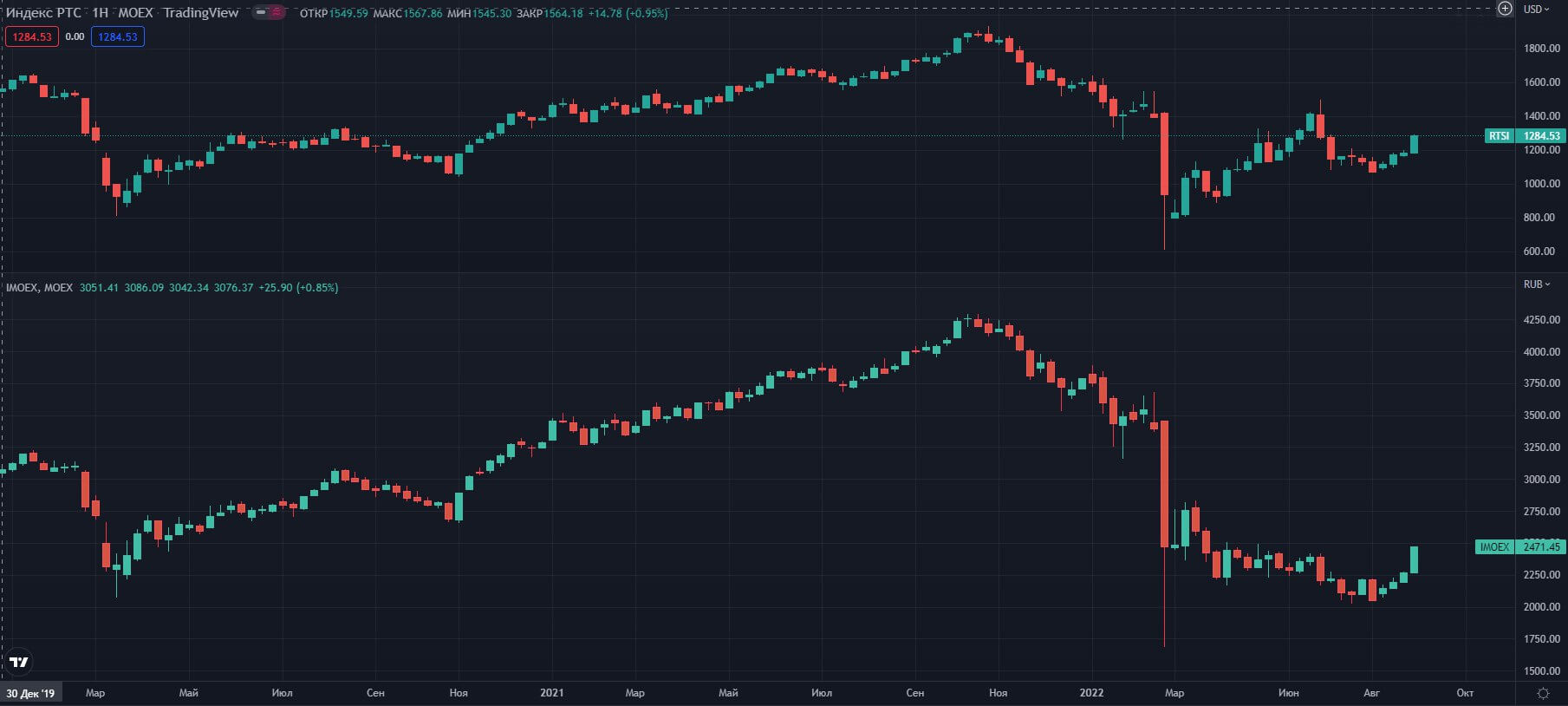Click the Окт label on time axis
The width and height of the screenshot is (1568, 706).
pyautogui.click(x=1465, y=693)
